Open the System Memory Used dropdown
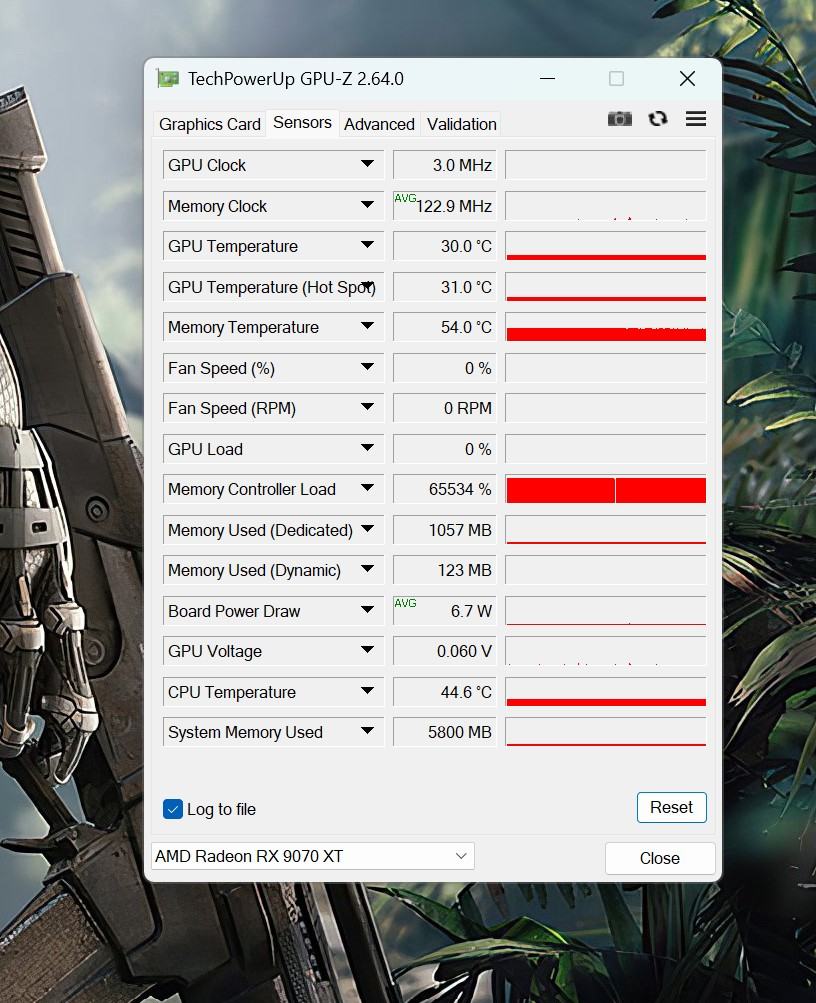The image size is (816, 1003). (x=367, y=731)
